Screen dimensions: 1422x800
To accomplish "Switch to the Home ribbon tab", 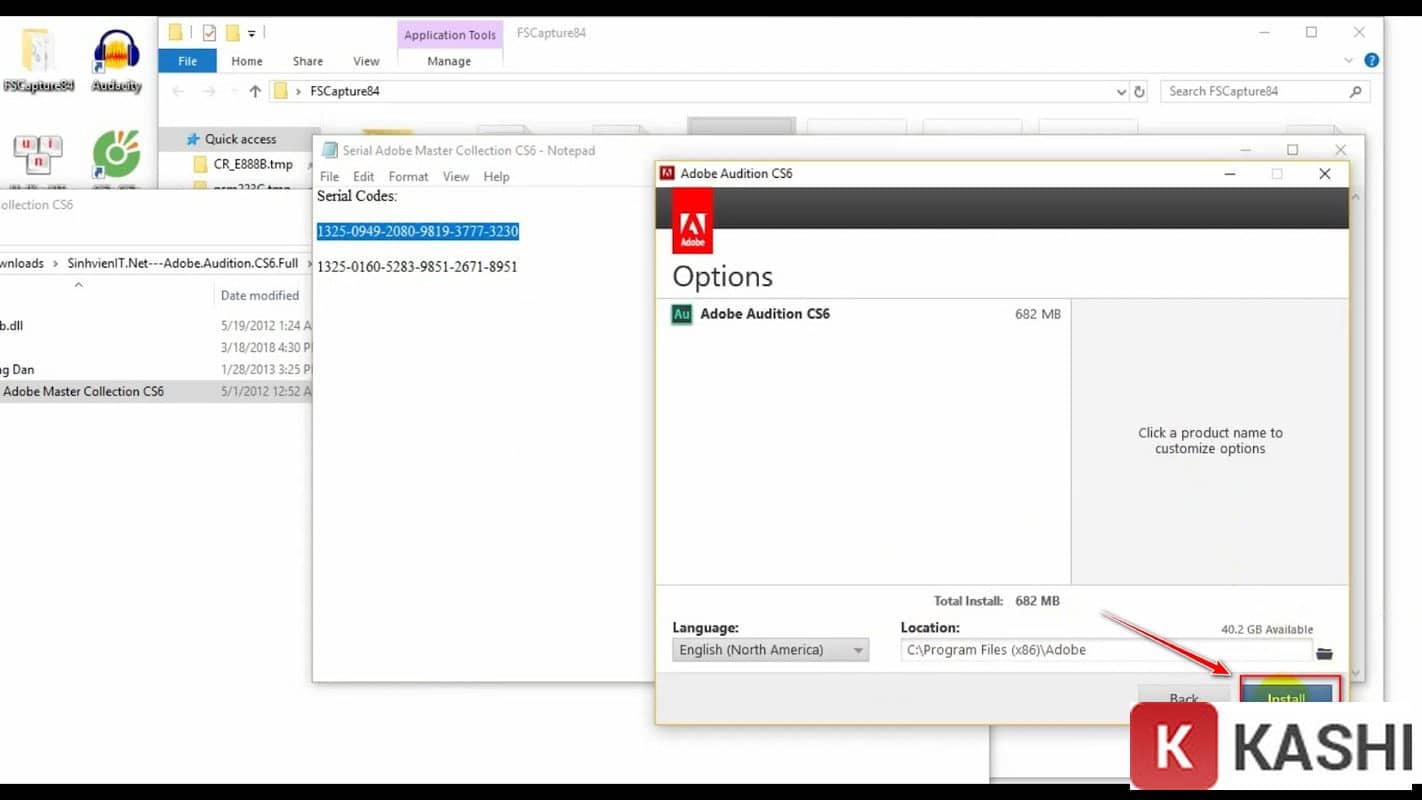I will tap(247, 61).
